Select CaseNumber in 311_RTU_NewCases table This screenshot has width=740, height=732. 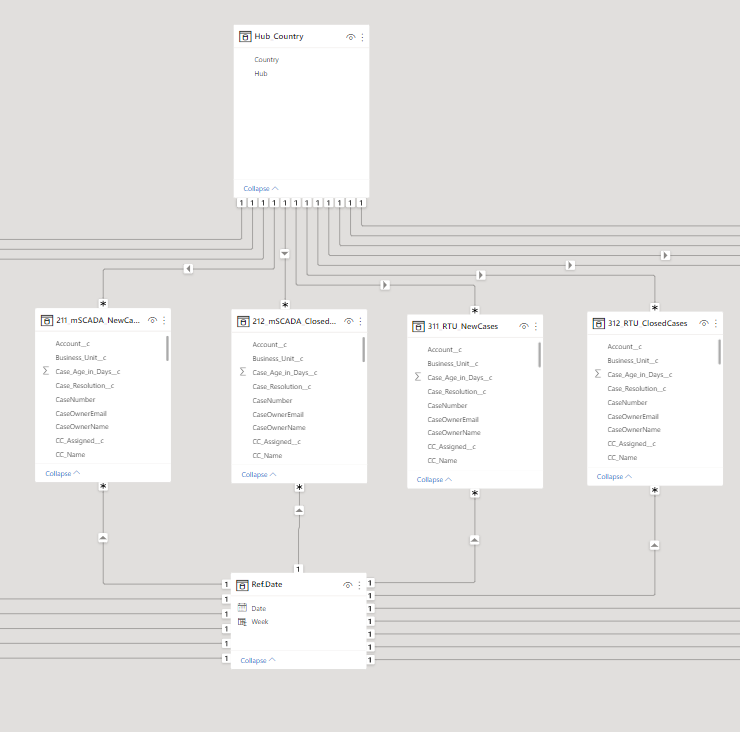[447, 405]
